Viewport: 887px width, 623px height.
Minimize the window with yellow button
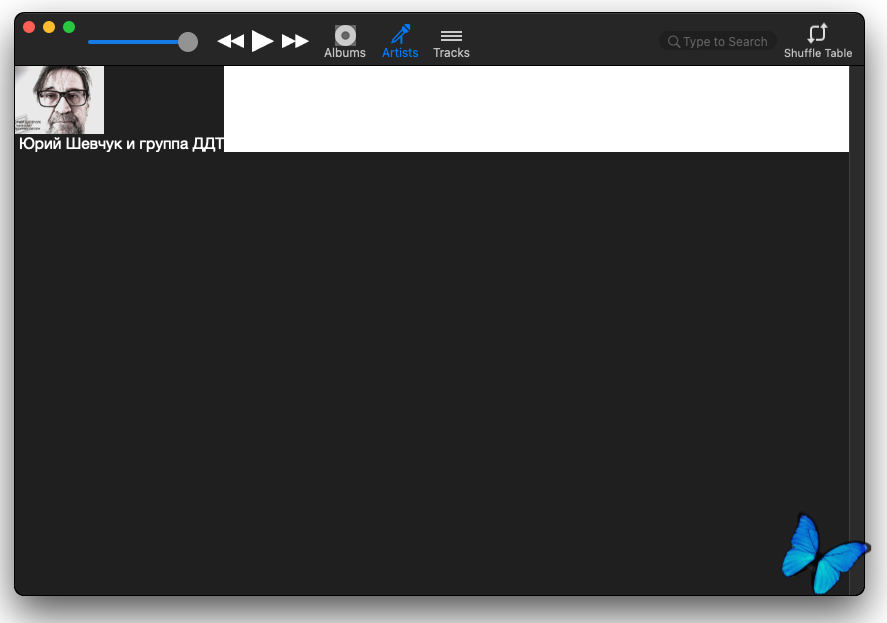49,27
